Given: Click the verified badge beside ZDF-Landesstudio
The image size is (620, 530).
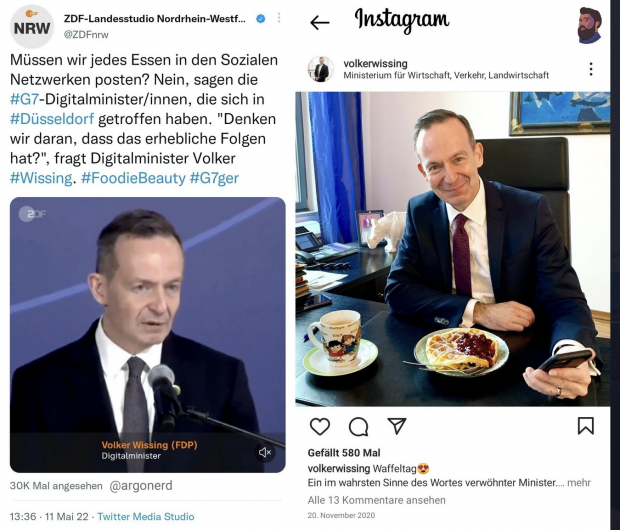Looking at the screenshot, I should click(x=261, y=19).
